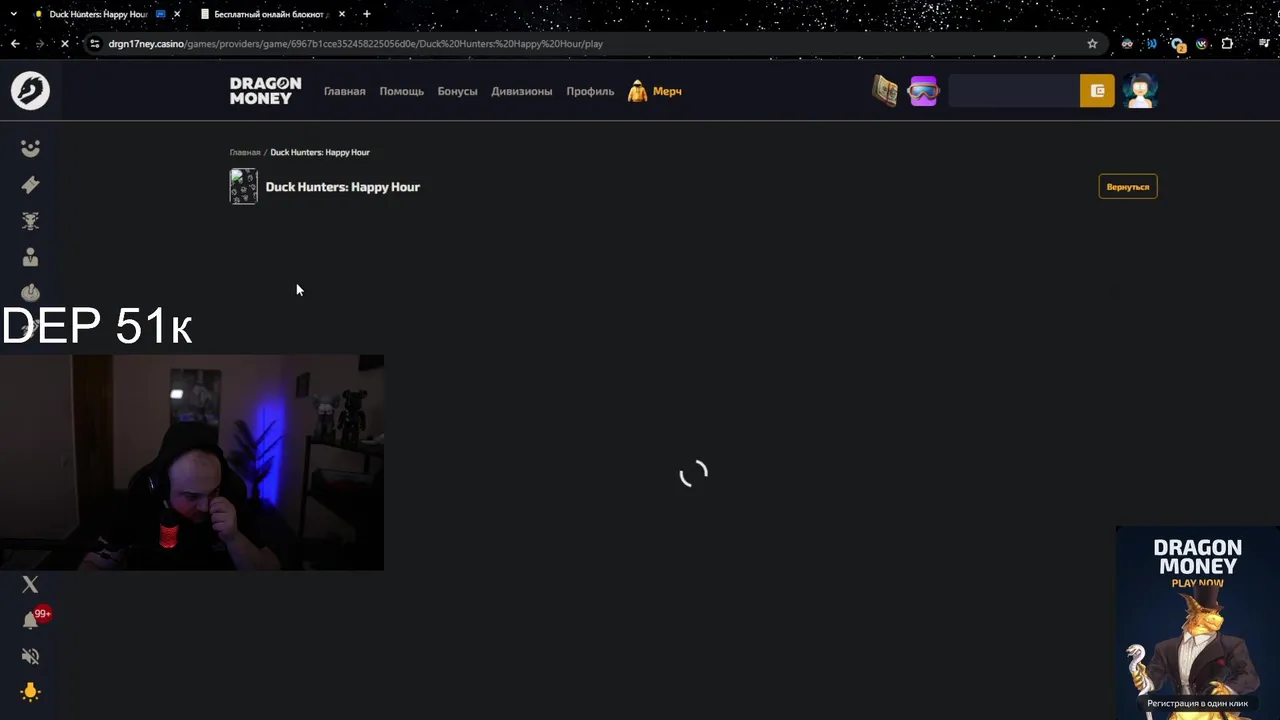
Task: Open the hooded Мерч mascot icon
Action: tap(637, 91)
